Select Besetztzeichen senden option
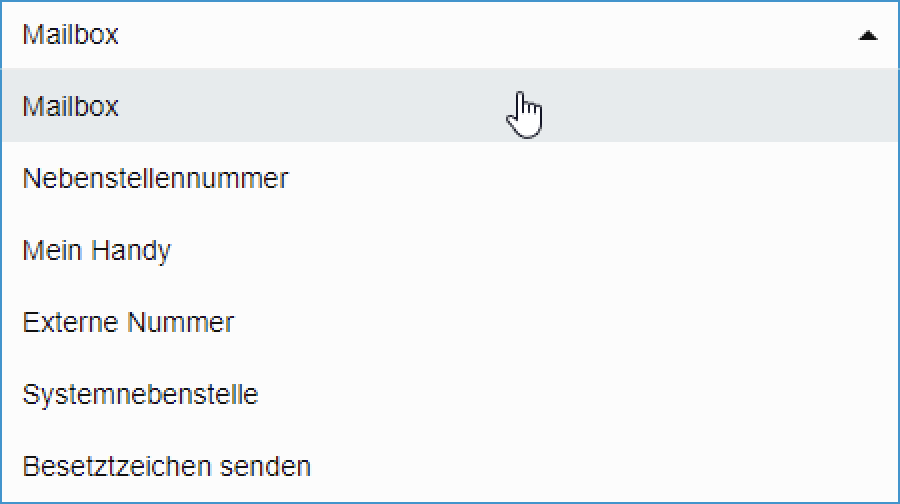 tap(166, 466)
